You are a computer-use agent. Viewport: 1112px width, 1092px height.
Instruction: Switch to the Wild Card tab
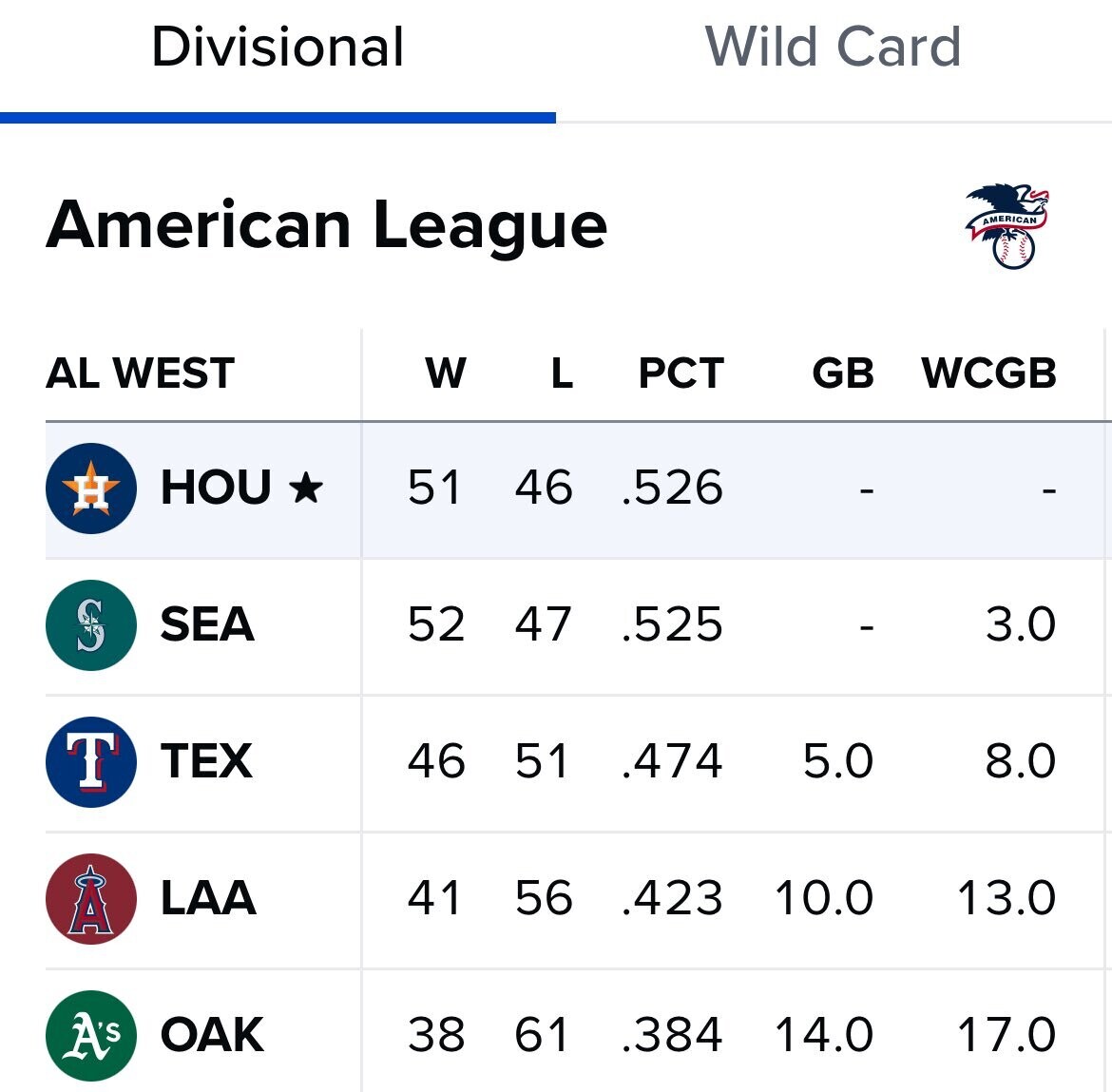833,48
